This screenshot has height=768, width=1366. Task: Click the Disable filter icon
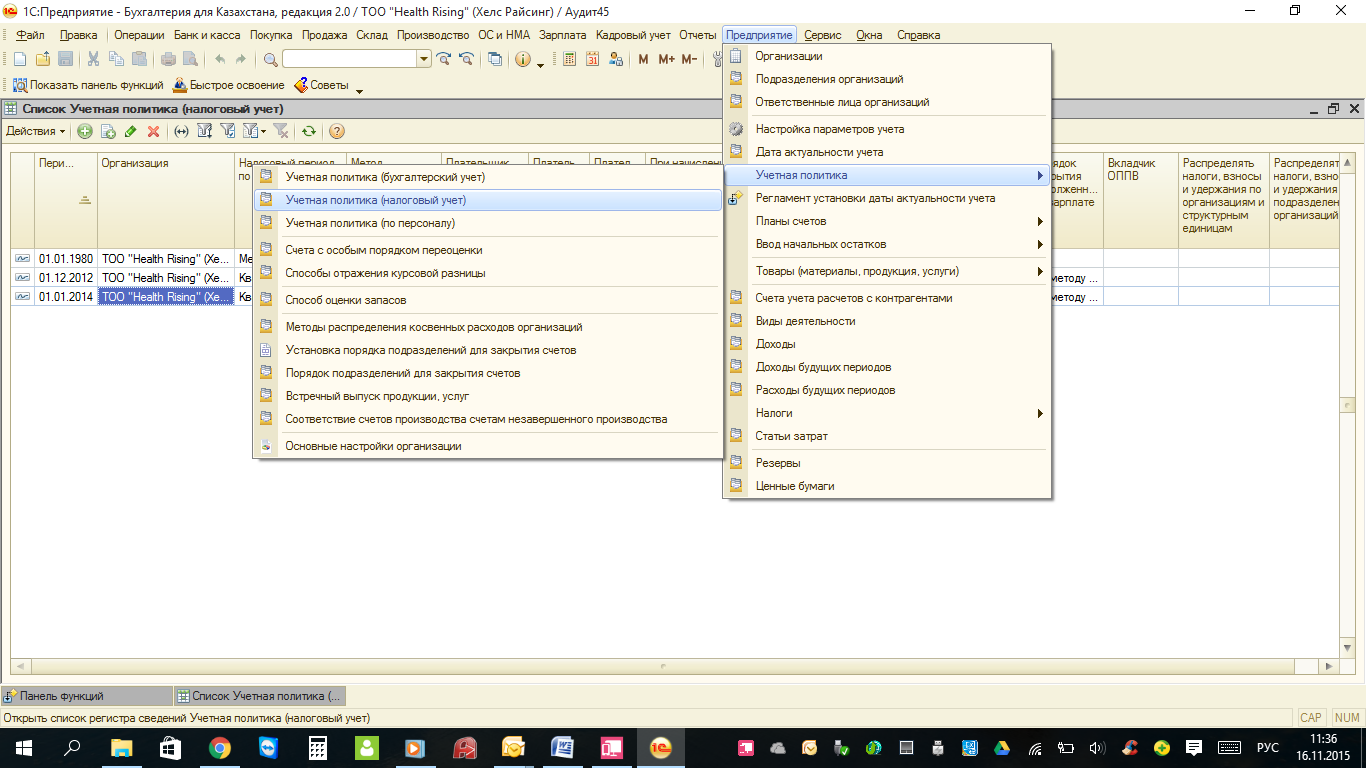[x=281, y=131]
